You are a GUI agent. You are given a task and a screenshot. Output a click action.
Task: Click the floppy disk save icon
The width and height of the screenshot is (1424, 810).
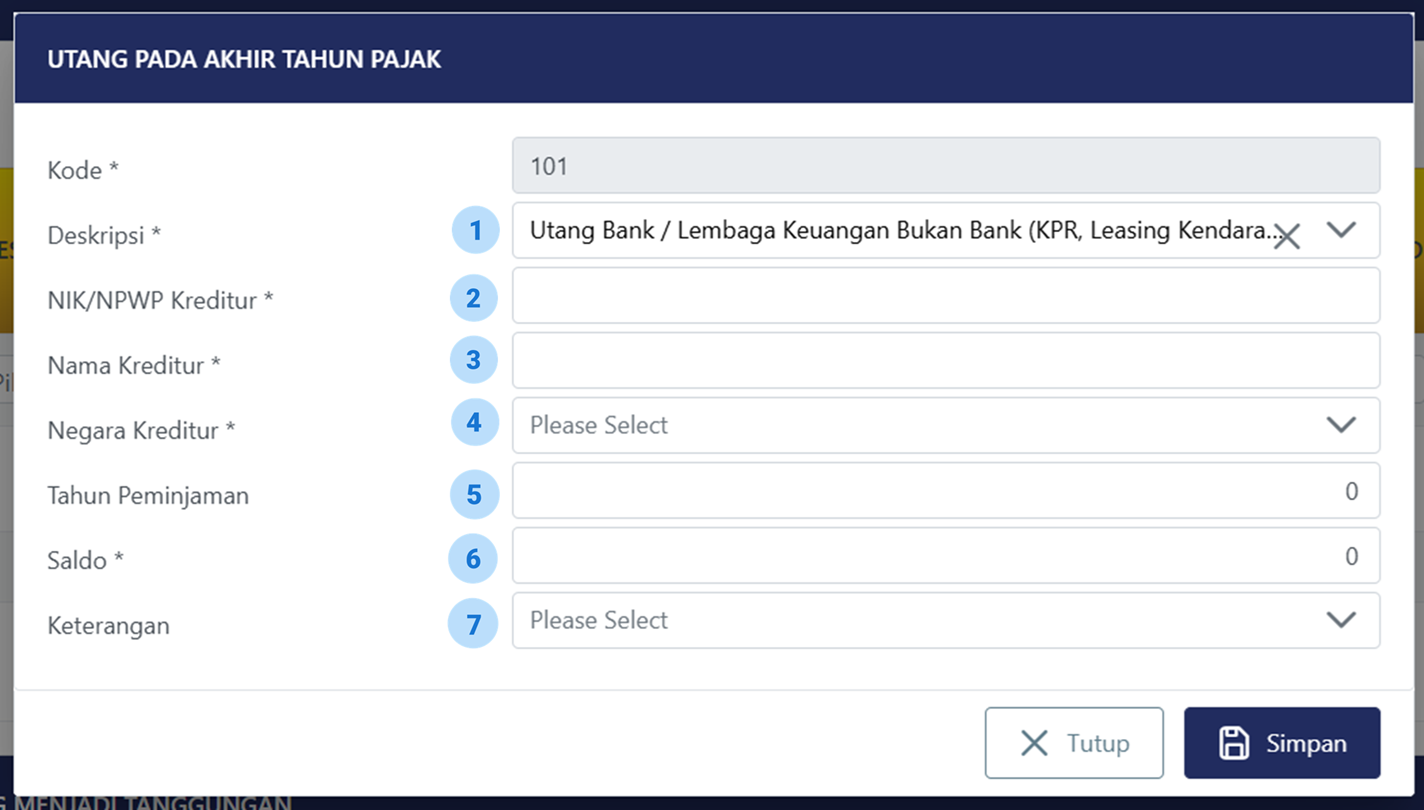[1234, 743]
